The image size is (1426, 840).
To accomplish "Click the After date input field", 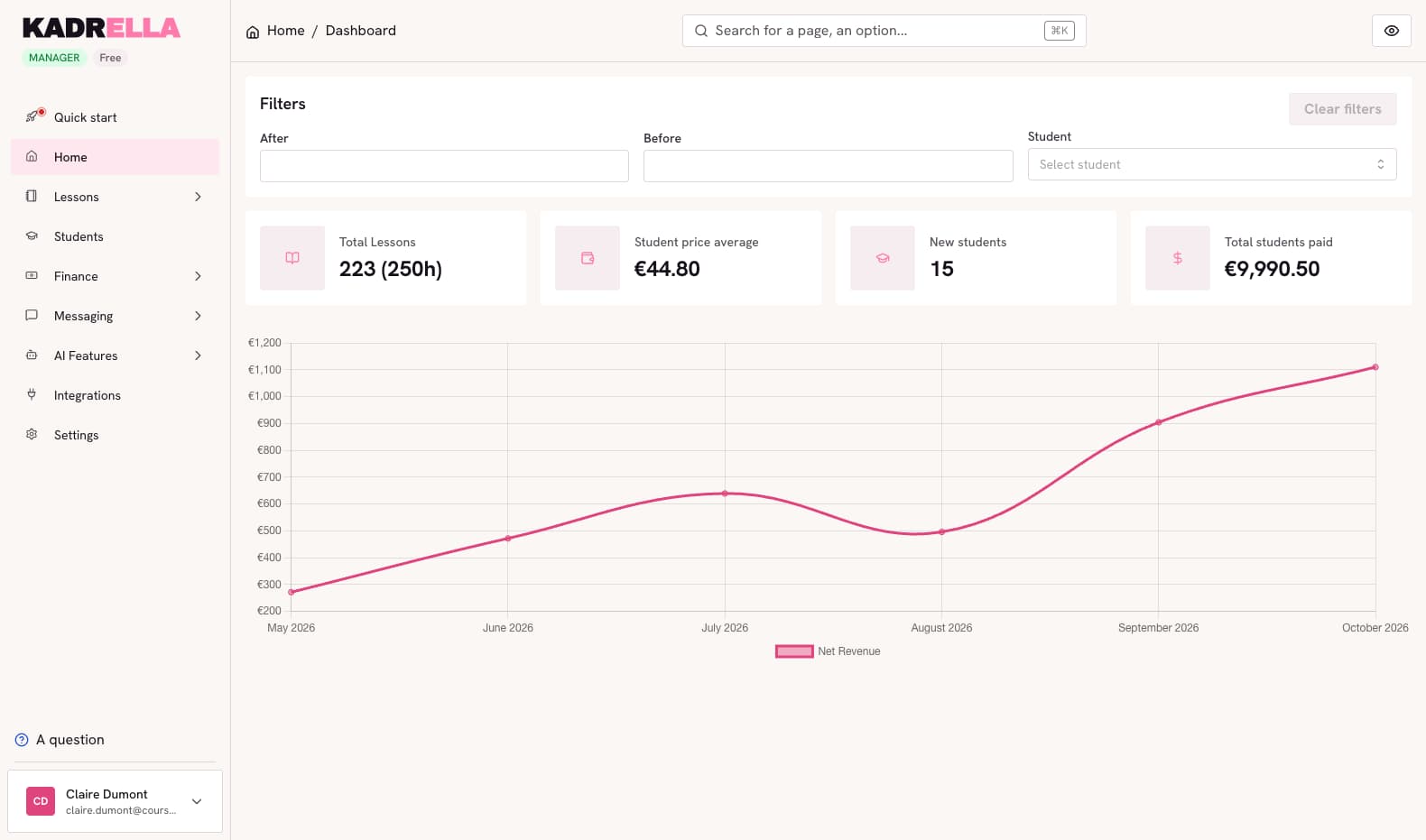I will tap(444, 166).
